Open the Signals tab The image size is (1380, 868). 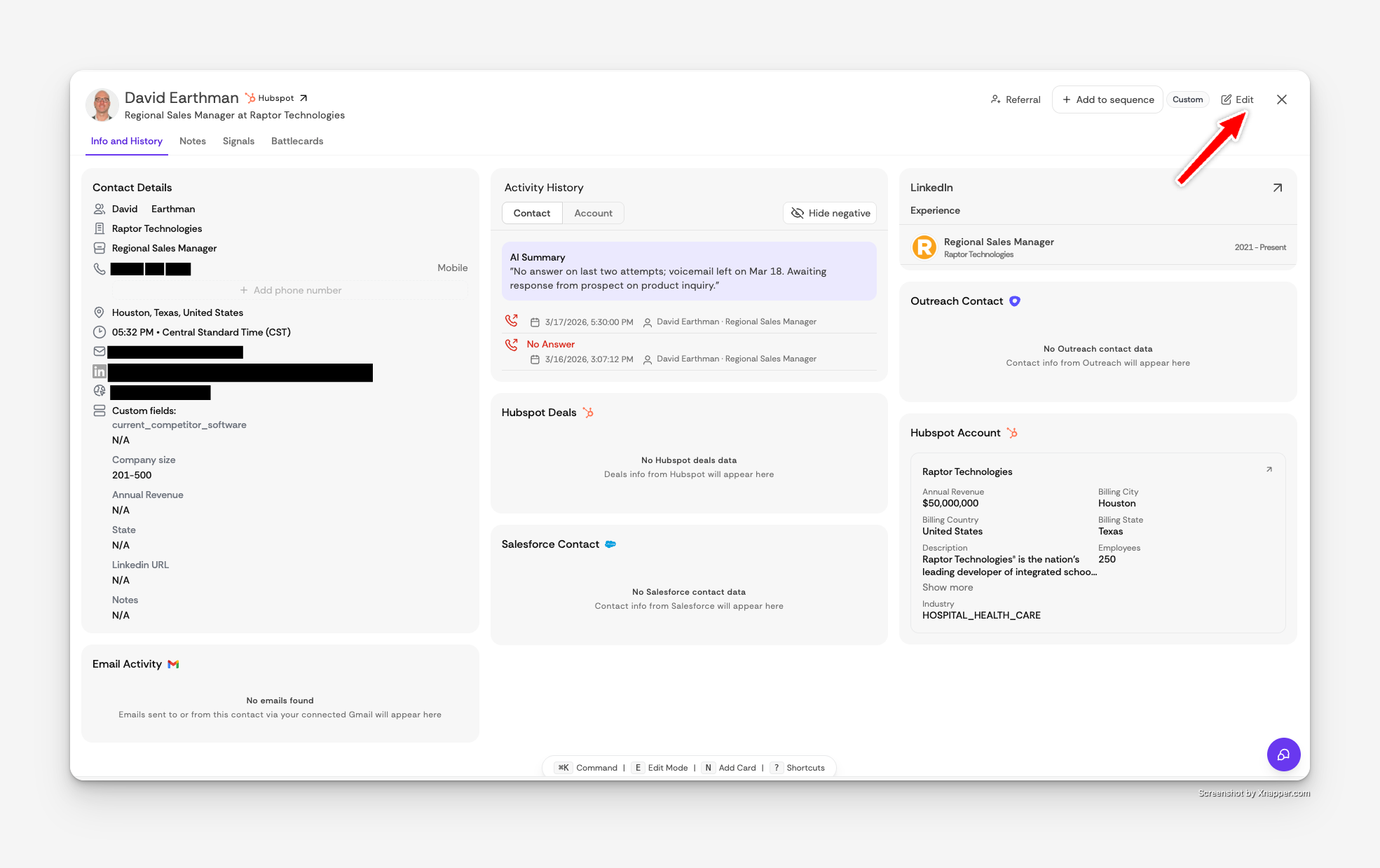tap(238, 141)
